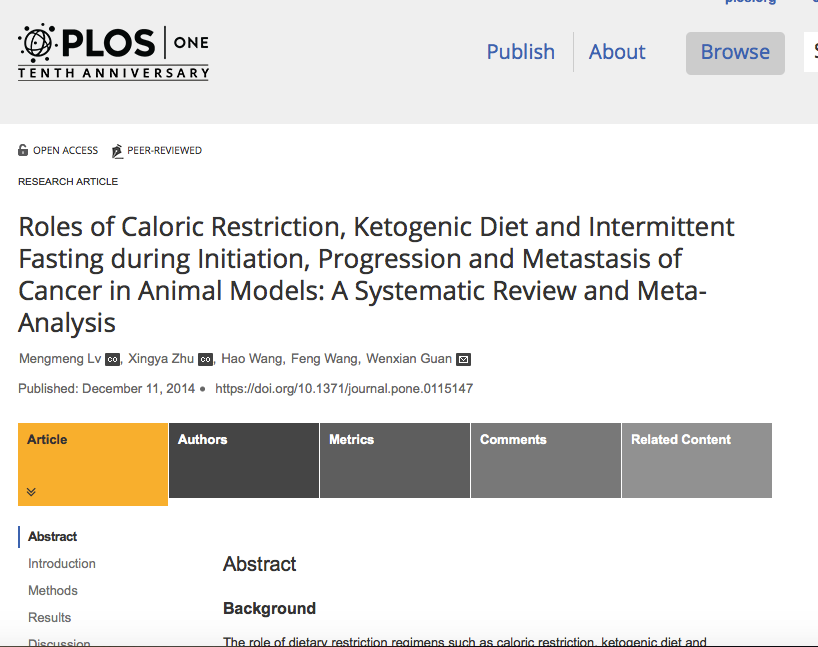Click the search field at top right

810,52
